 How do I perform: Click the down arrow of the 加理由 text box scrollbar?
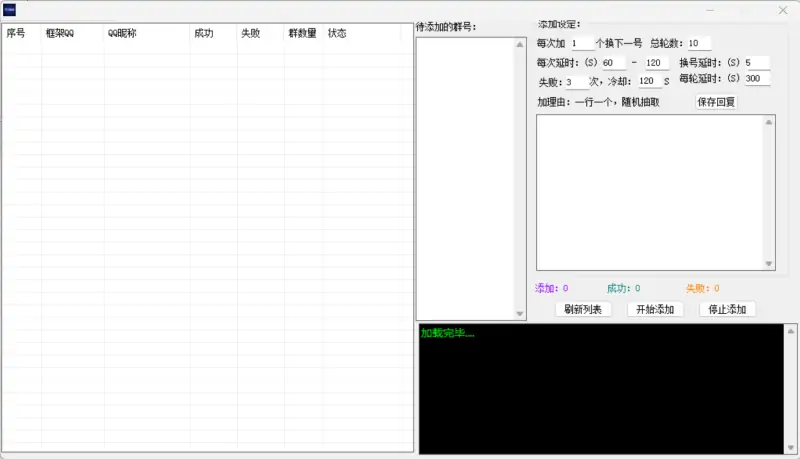click(x=769, y=264)
